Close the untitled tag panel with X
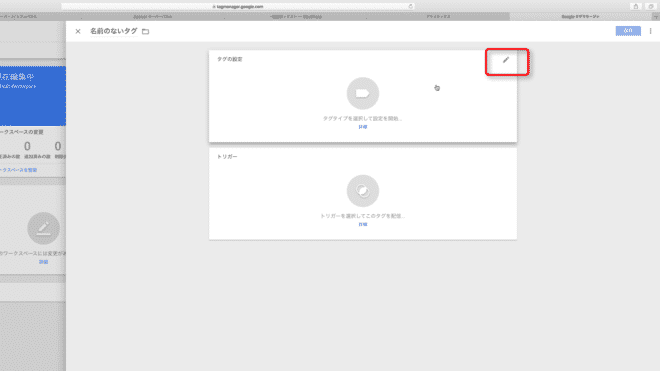This screenshot has width=660, height=371. click(x=78, y=31)
